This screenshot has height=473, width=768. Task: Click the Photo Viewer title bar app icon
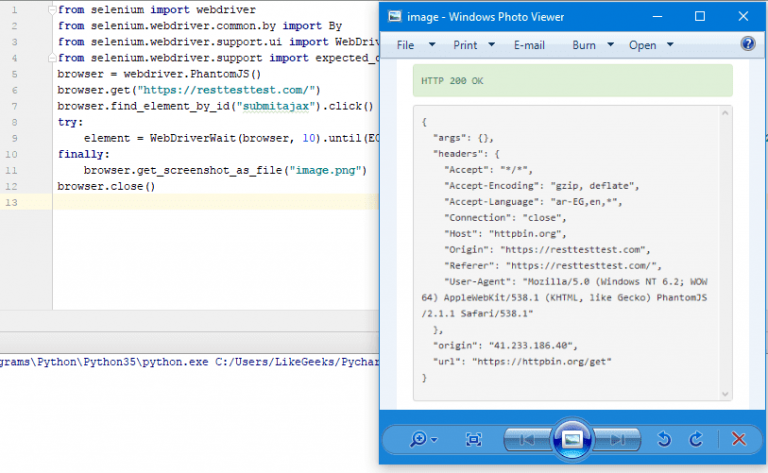click(394, 17)
